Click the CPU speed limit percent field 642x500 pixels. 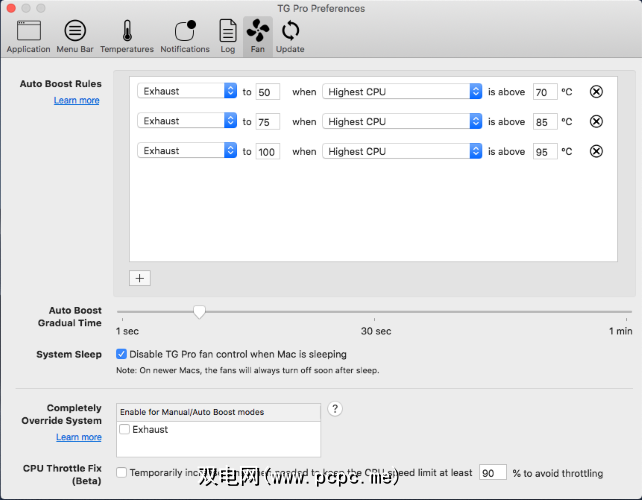click(x=492, y=473)
